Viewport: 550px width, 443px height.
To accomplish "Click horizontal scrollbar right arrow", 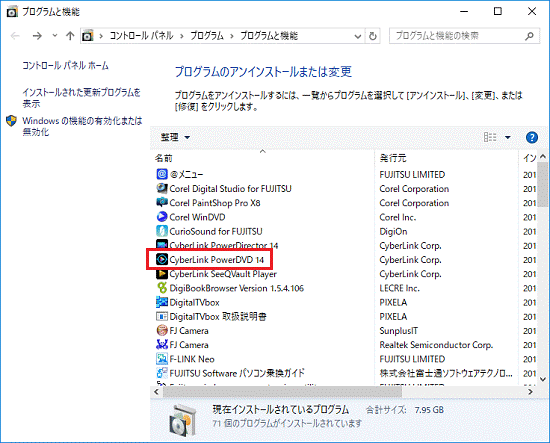I will (x=530, y=392).
